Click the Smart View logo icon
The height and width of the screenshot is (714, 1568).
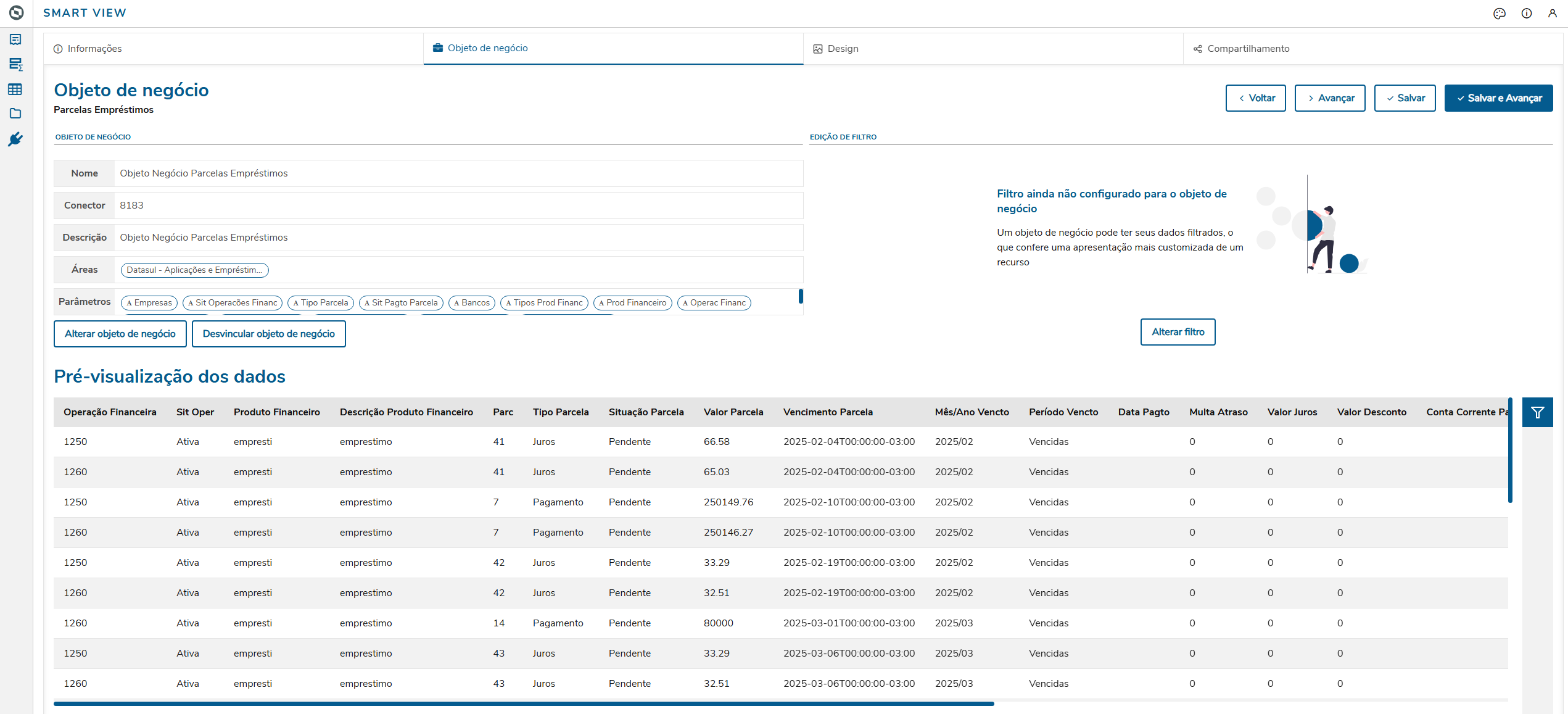[x=16, y=12]
